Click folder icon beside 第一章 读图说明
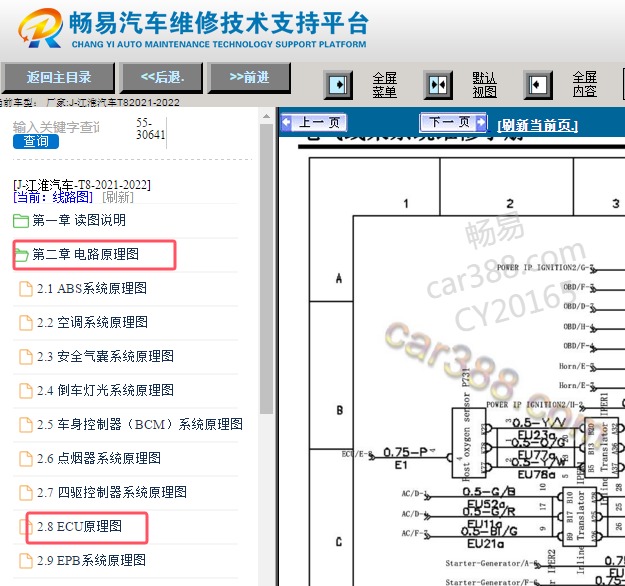 [21, 221]
